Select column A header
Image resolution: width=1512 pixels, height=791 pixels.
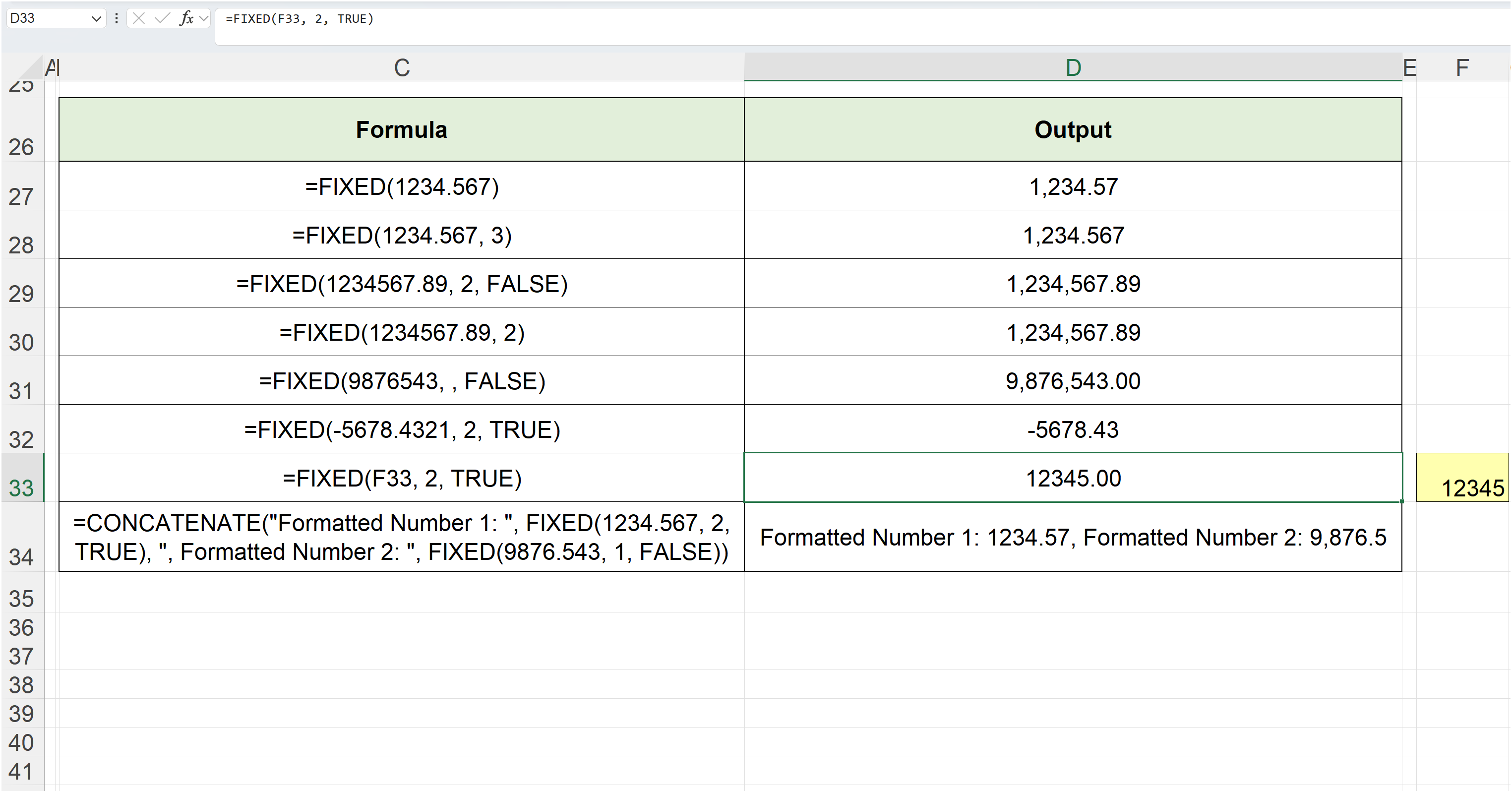click(51, 67)
